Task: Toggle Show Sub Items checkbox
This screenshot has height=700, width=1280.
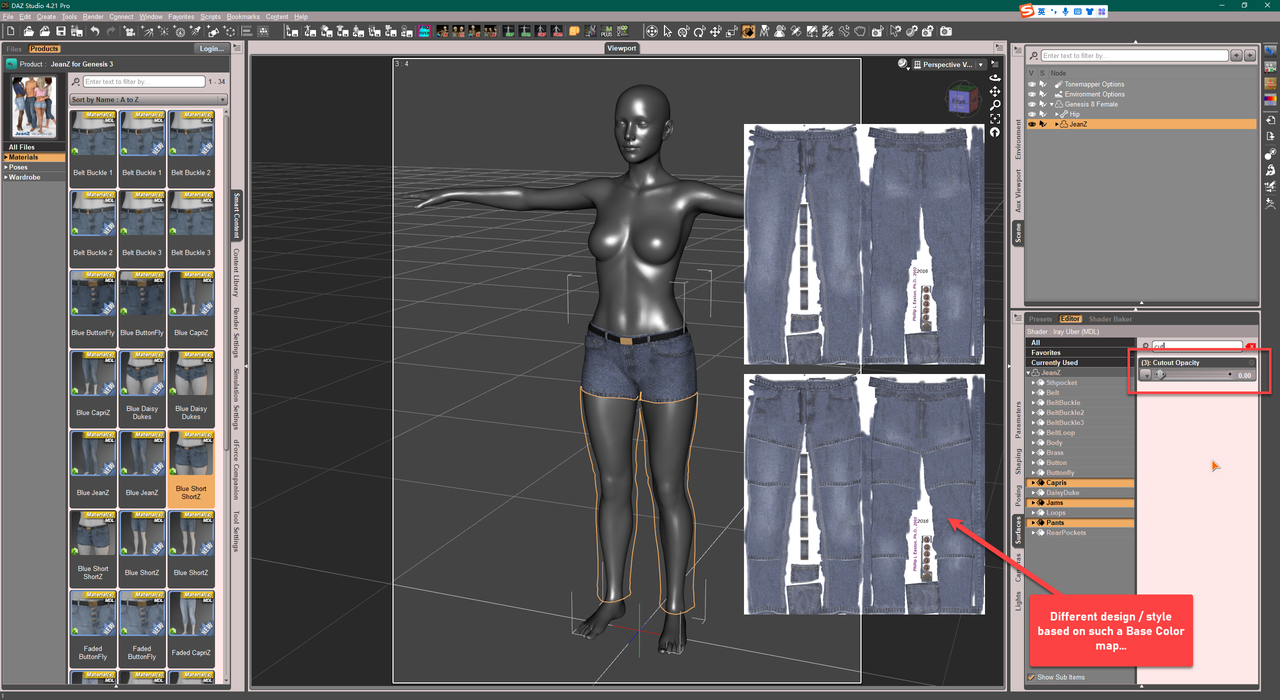Action: (1031, 677)
